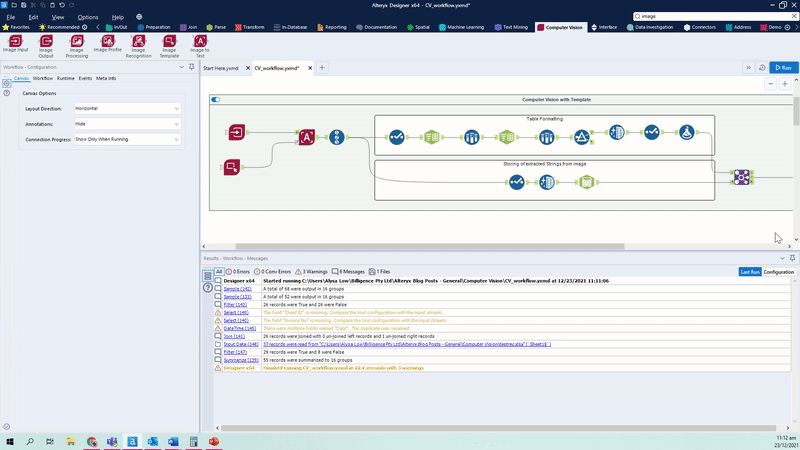Image resolution: width=800 pixels, height=450 pixels.
Task: Click the DateTime node in Storing container
Action: click(586, 182)
